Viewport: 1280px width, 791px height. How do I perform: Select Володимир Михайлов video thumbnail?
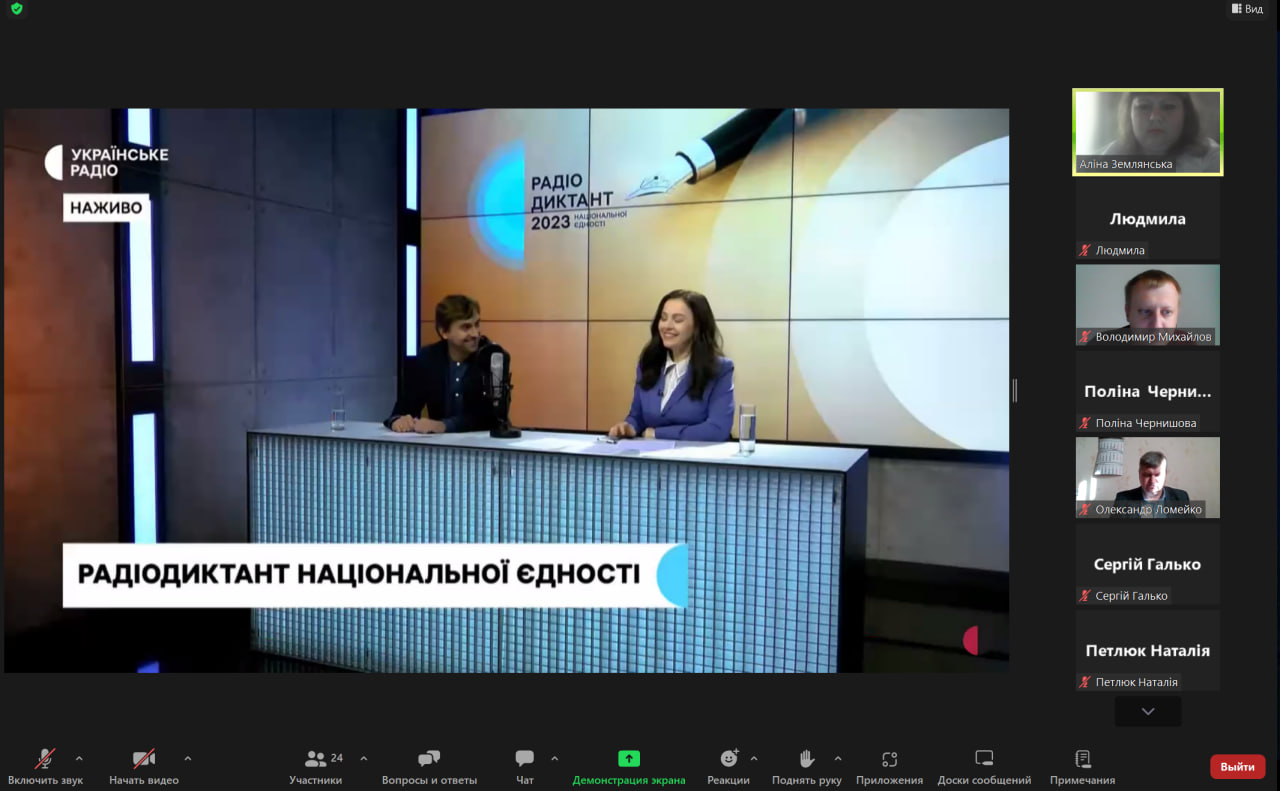(1148, 305)
